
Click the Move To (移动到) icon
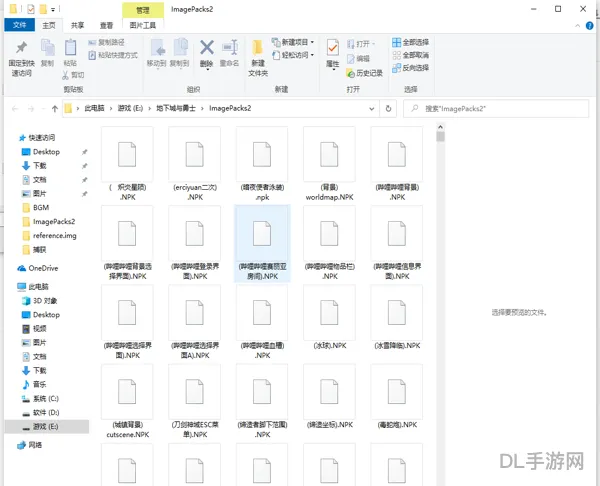[x=157, y=48]
